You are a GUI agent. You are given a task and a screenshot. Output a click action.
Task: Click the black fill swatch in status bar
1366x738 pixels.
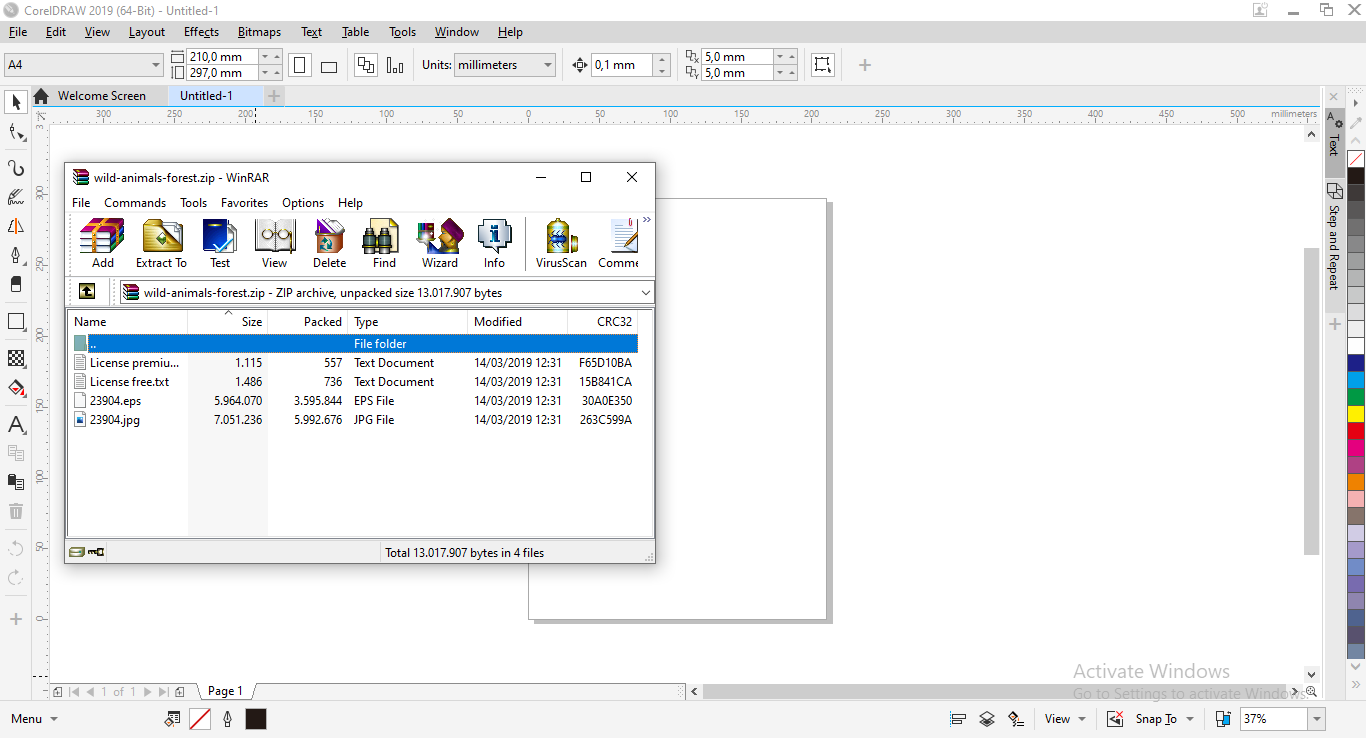(256, 719)
